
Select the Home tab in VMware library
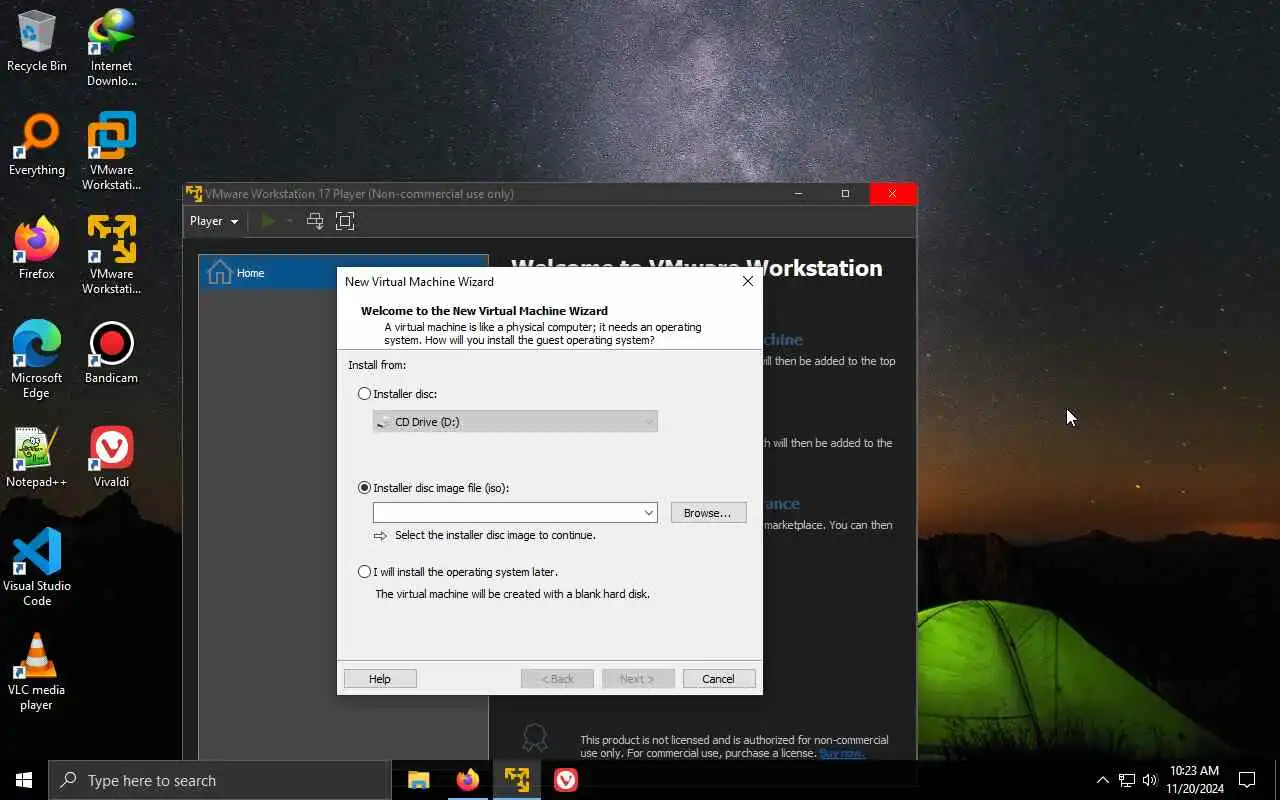[x=343, y=273]
